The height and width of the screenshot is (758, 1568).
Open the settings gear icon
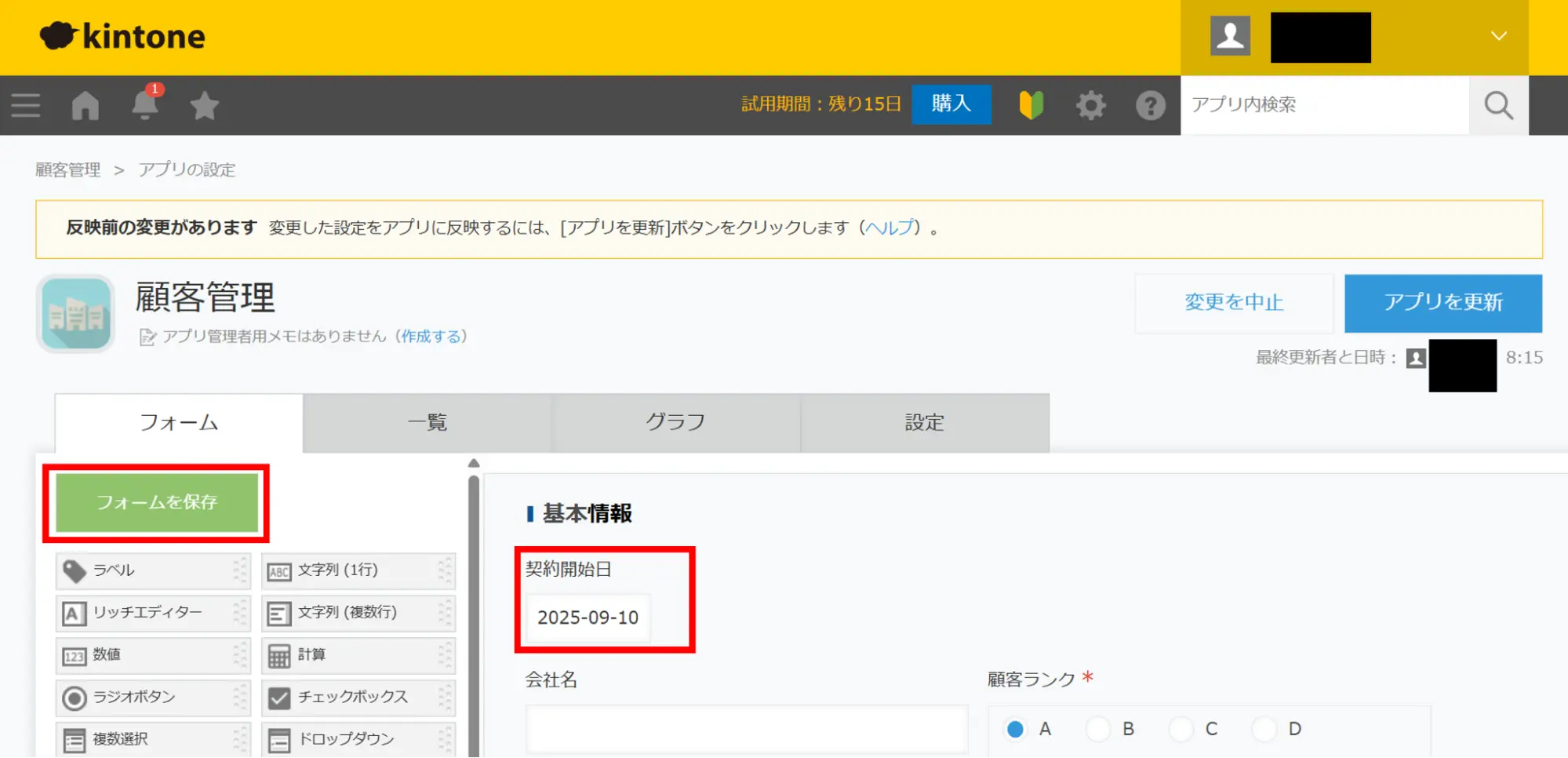pyautogui.click(x=1090, y=105)
